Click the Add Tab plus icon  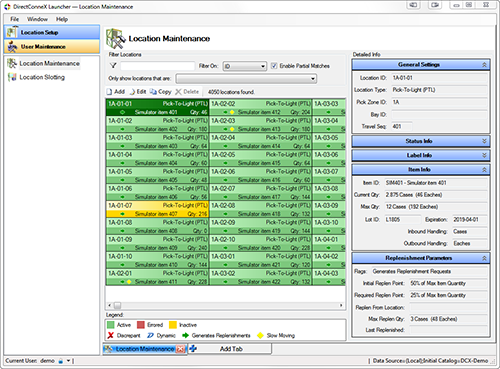(x=193, y=349)
